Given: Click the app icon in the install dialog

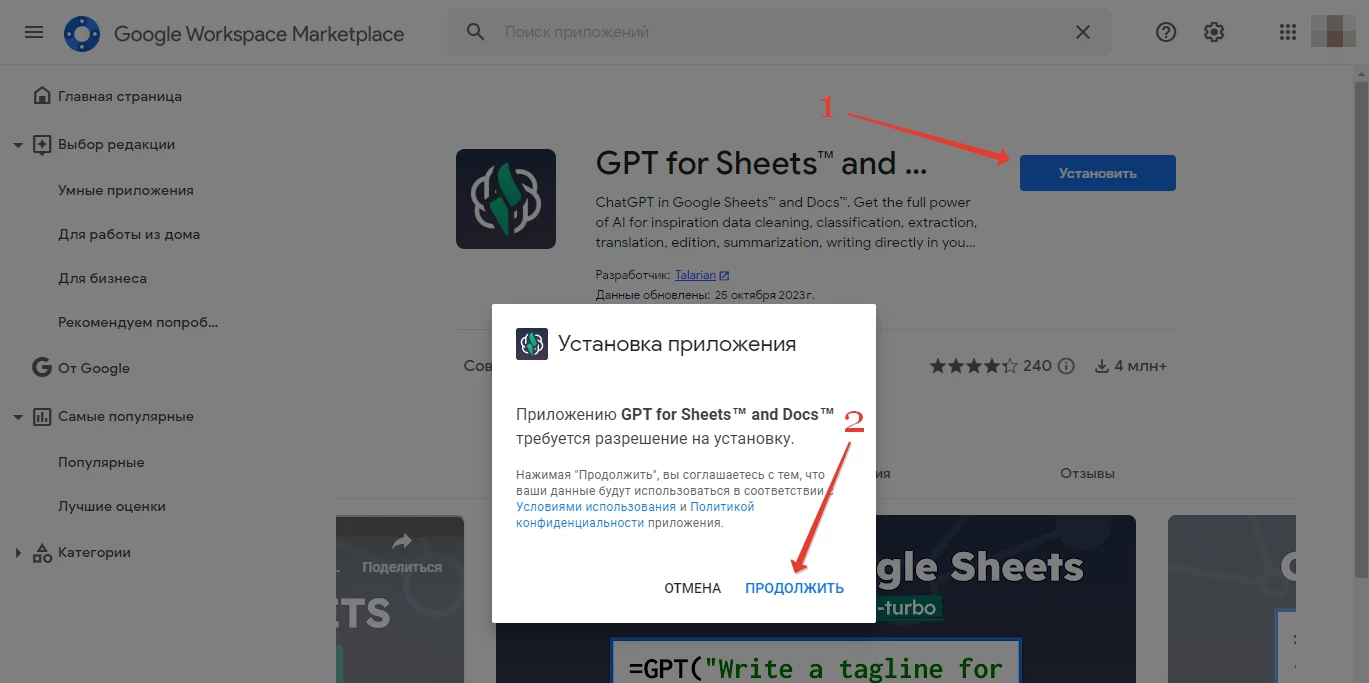Looking at the screenshot, I should click(532, 344).
